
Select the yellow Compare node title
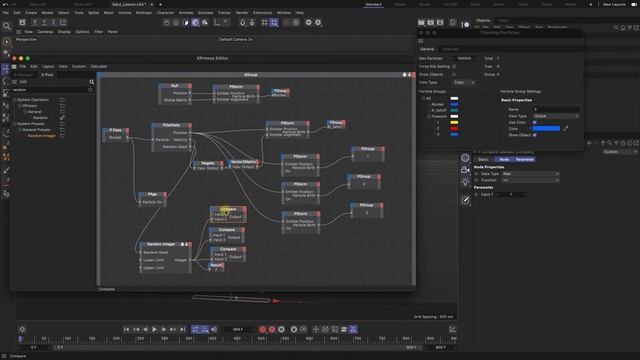tap(228, 209)
